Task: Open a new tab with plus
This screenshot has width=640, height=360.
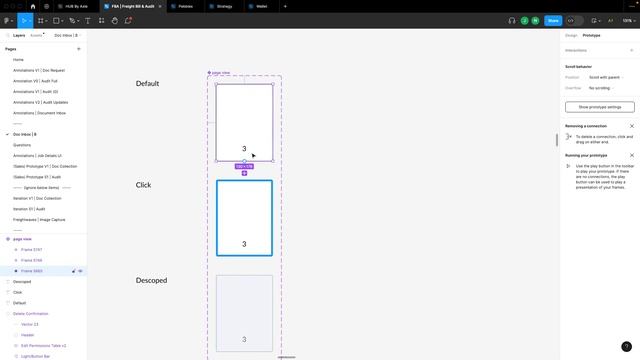Action: point(285,7)
